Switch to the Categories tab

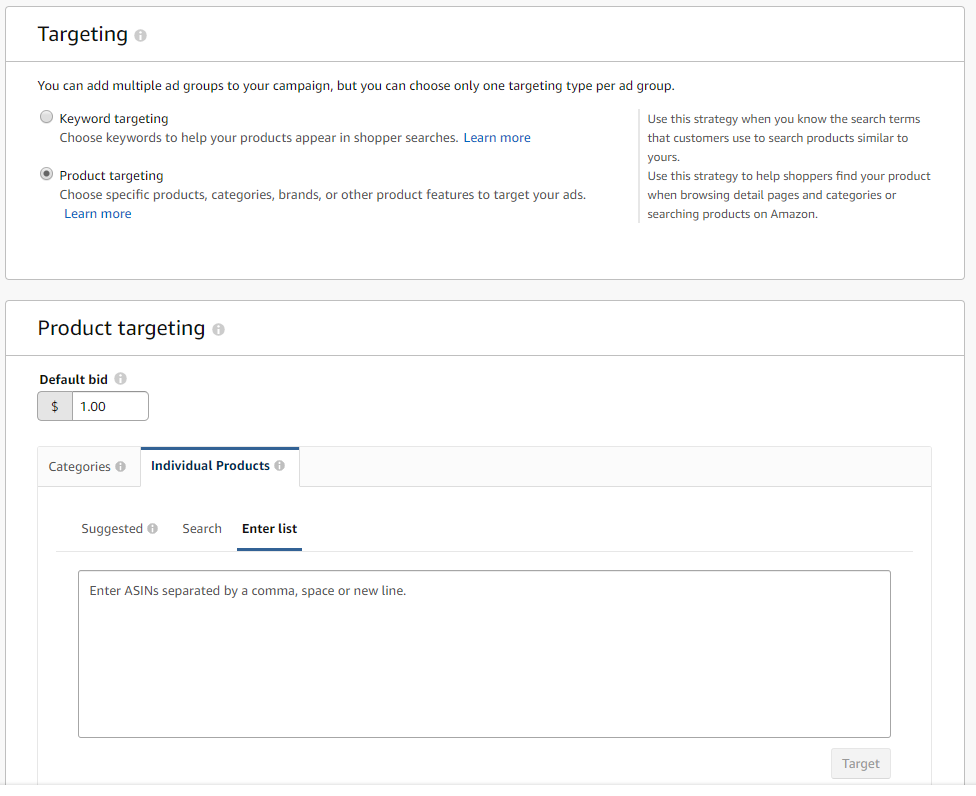pyautogui.click(x=79, y=467)
